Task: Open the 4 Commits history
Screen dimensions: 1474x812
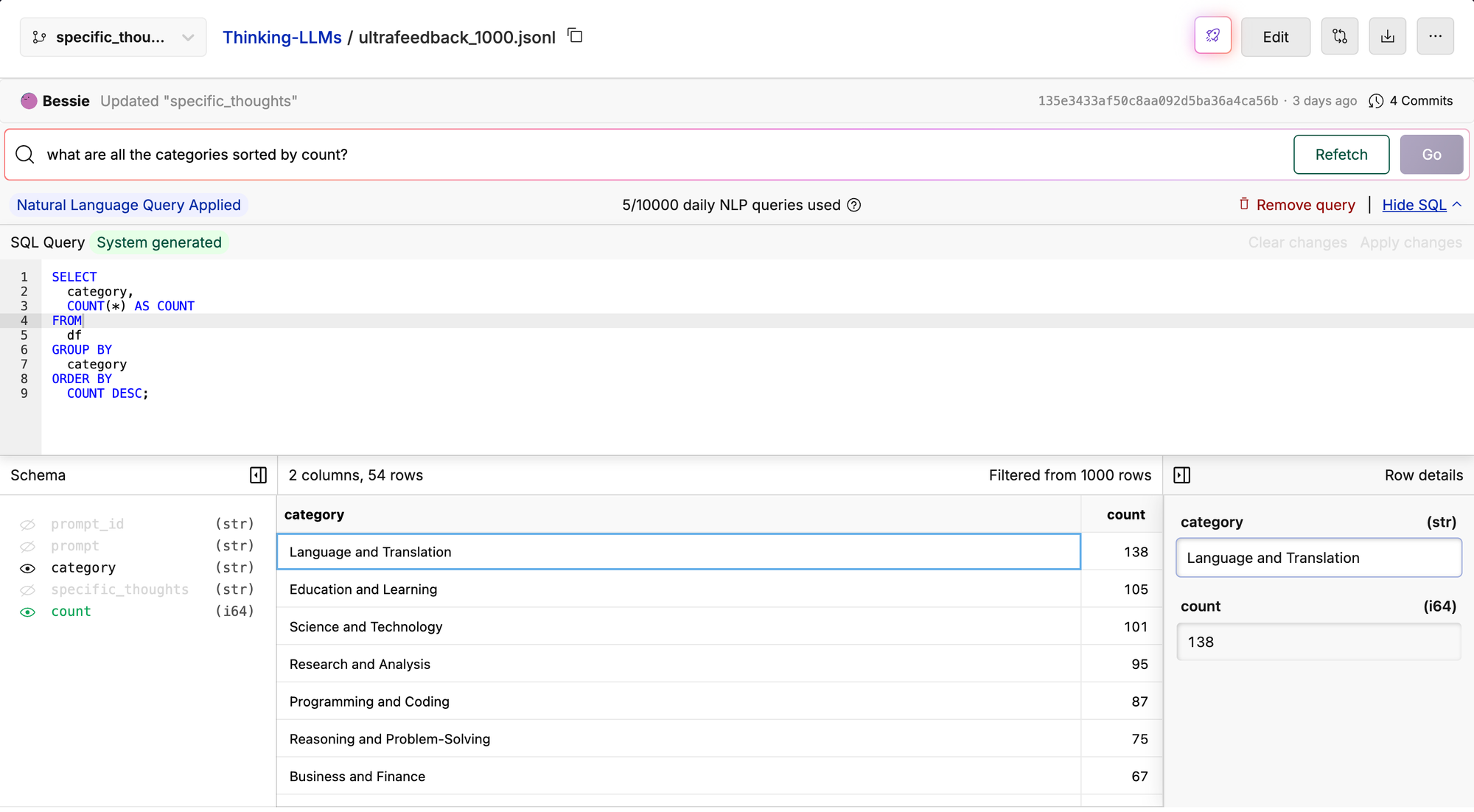Action: 1411,101
